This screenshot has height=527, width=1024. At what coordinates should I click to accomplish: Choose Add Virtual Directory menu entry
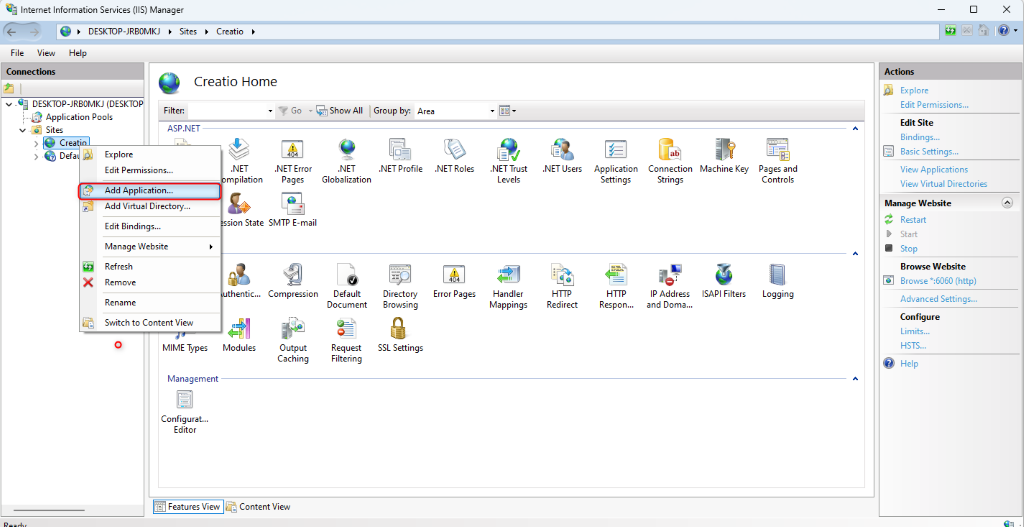pyautogui.click(x=150, y=206)
